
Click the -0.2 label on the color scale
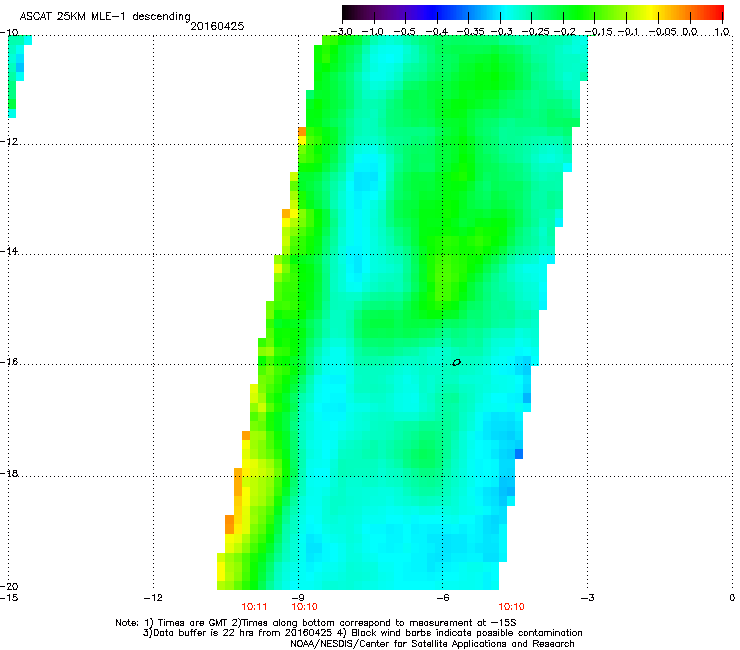click(x=565, y=32)
